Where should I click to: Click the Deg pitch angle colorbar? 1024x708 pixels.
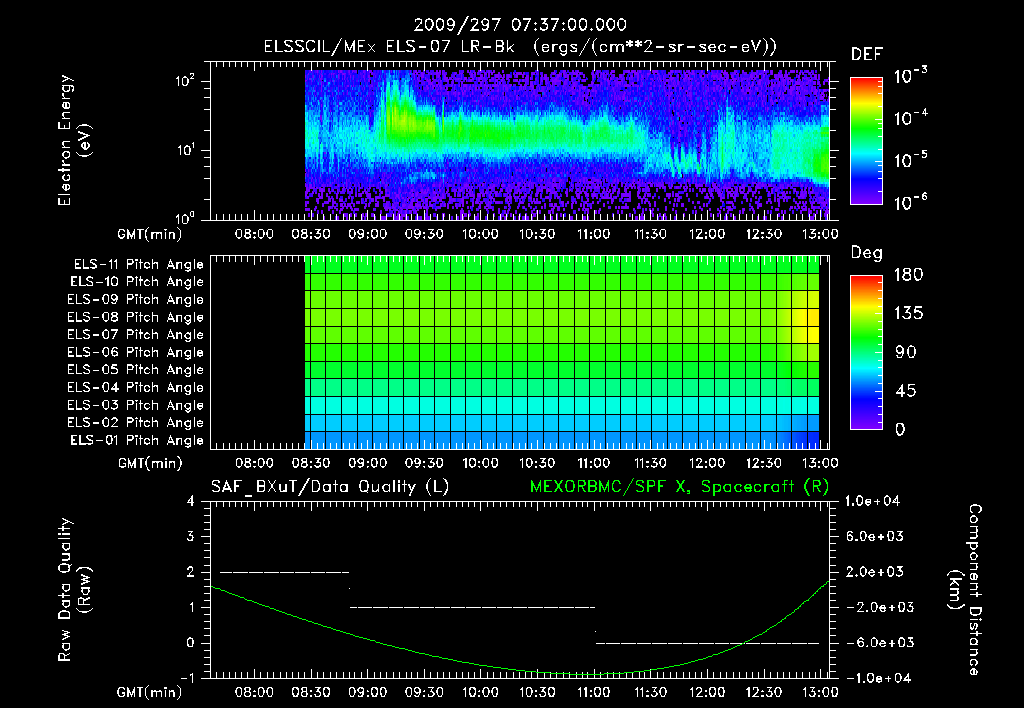pyautogui.click(x=866, y=352)
